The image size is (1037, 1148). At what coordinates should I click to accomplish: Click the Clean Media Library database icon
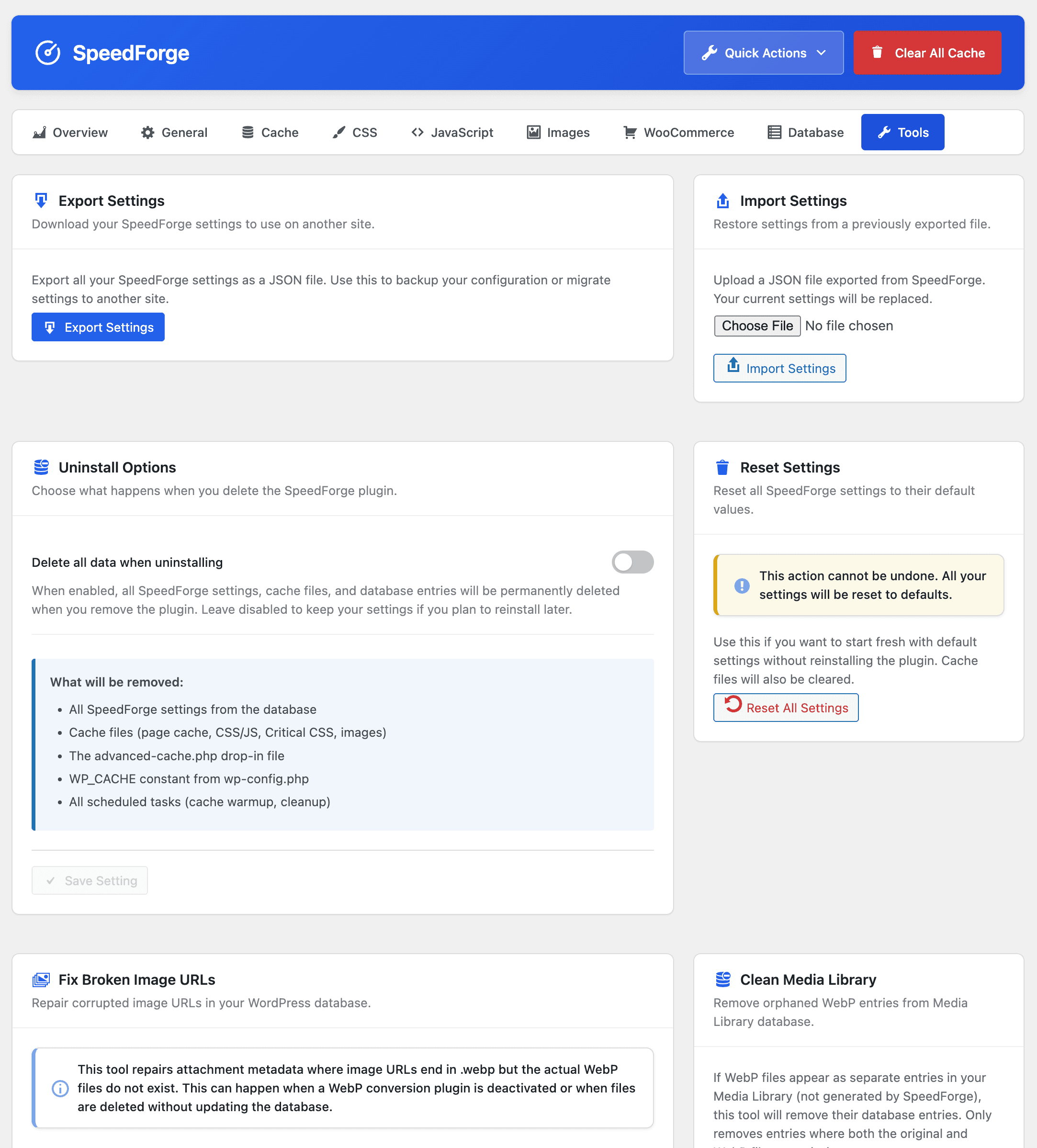722,979
